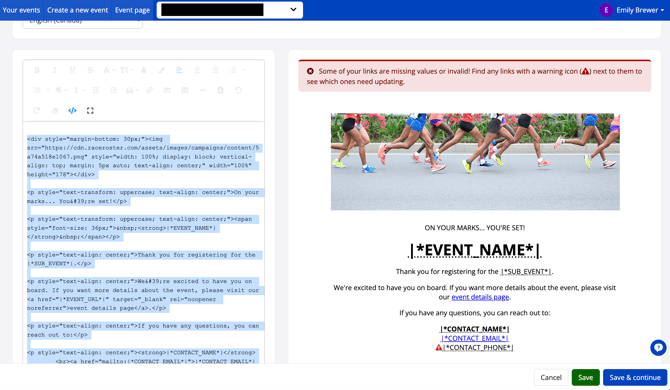The height and width of the screenshot is (390, 670).
Task: Click the contact badge icon in toolbar
Action: (220, 90)
